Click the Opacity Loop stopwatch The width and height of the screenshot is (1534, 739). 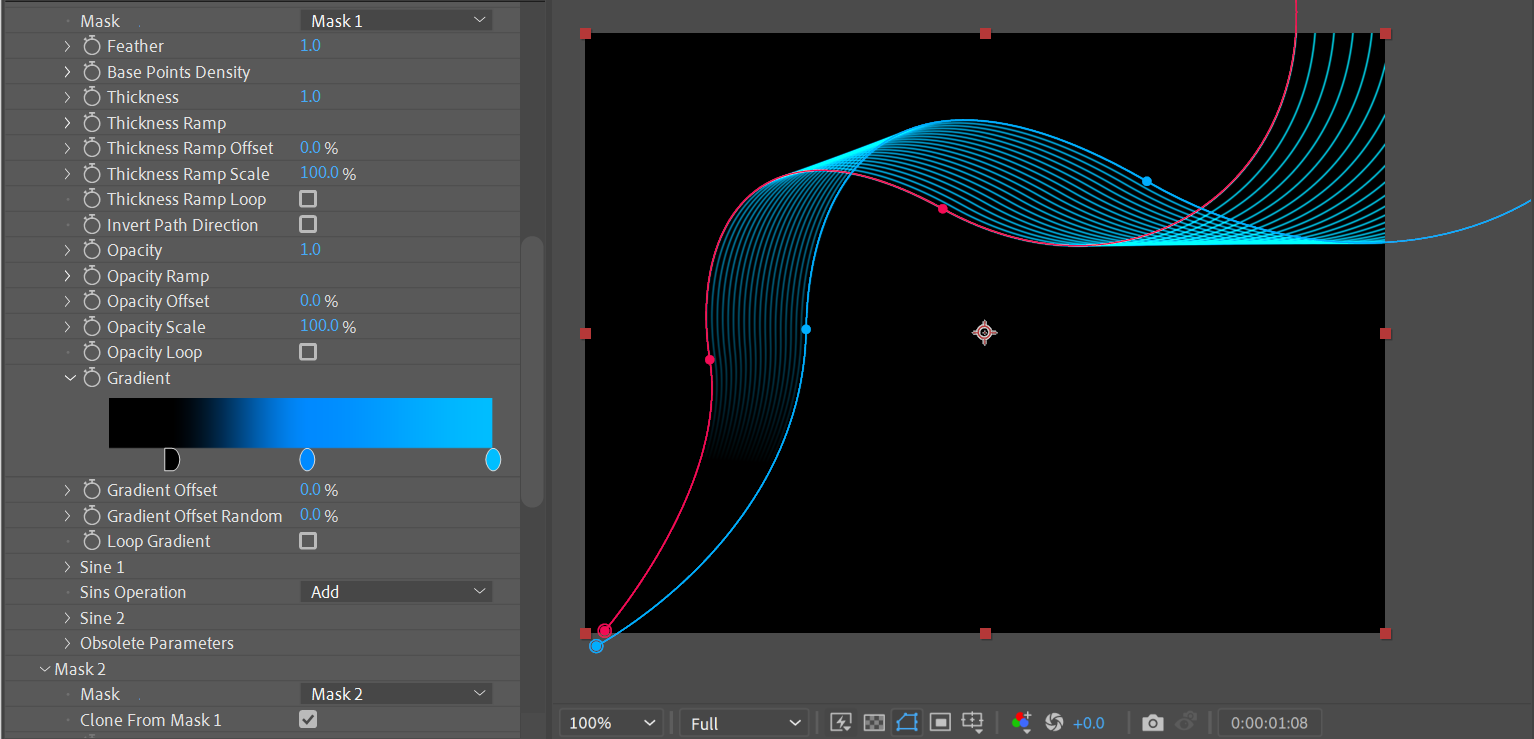point(92,352)
